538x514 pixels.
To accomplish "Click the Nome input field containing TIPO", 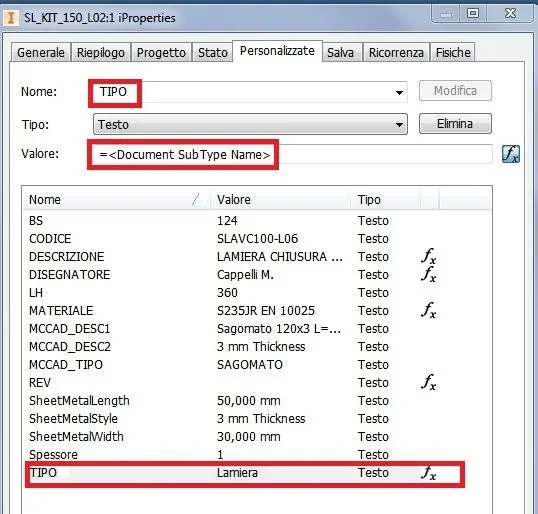I will 250,92.
